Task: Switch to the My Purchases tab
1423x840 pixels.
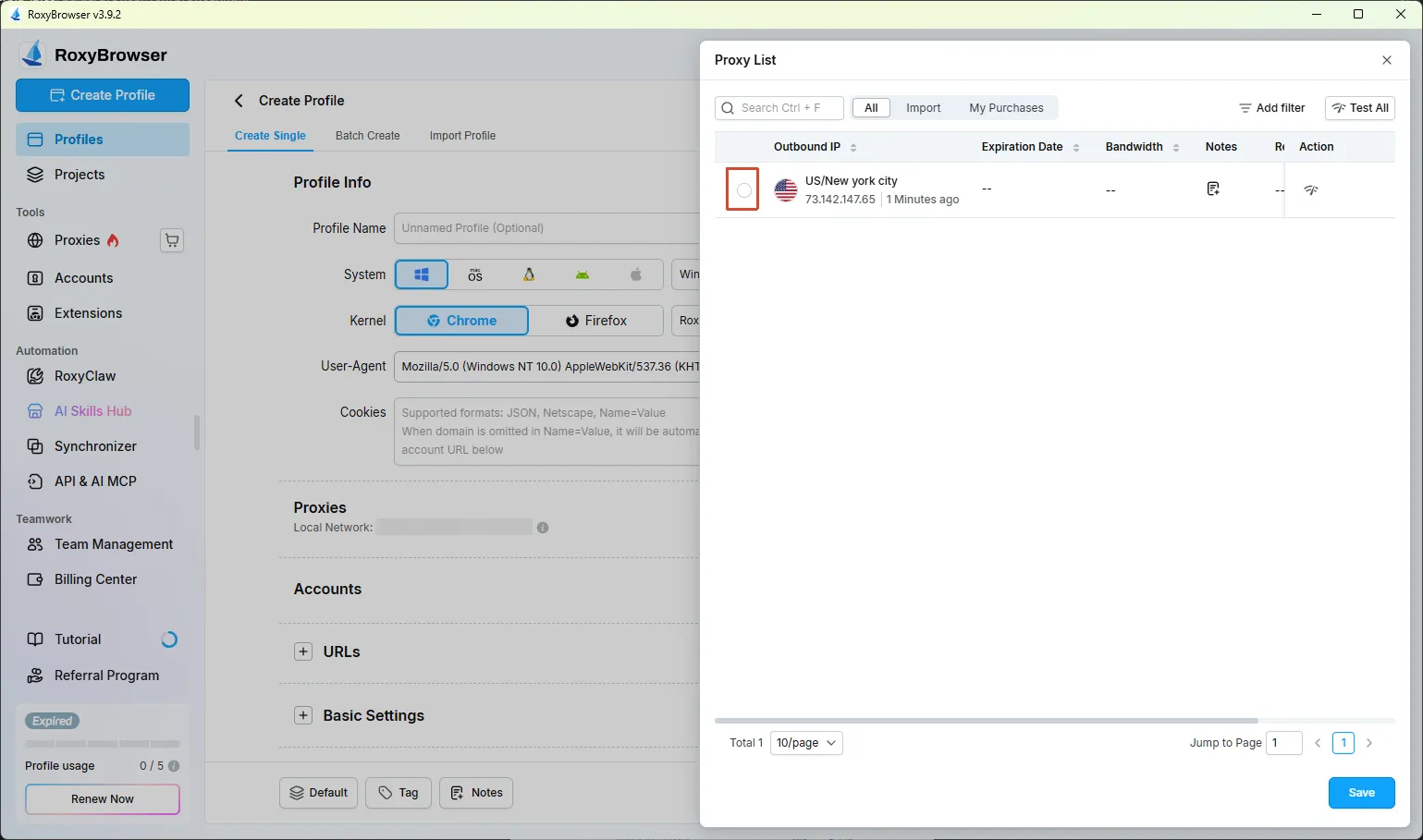Action: 1006,108
